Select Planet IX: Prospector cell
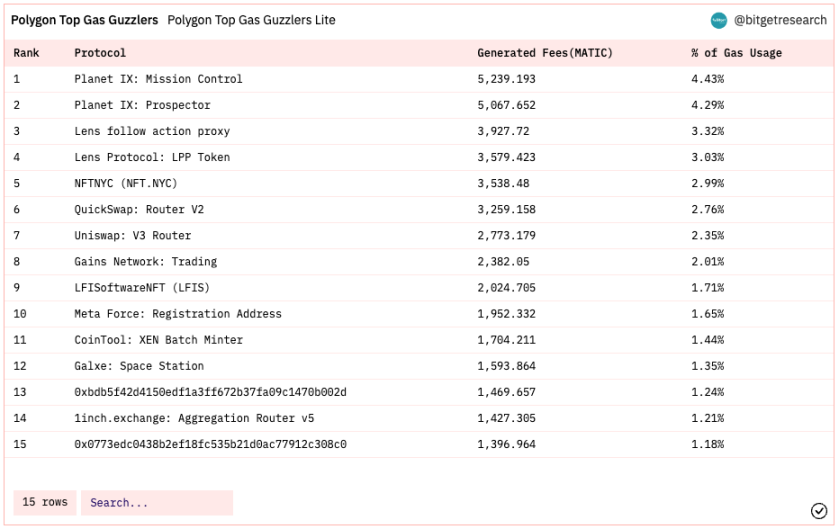 click(x=142, y=105)
